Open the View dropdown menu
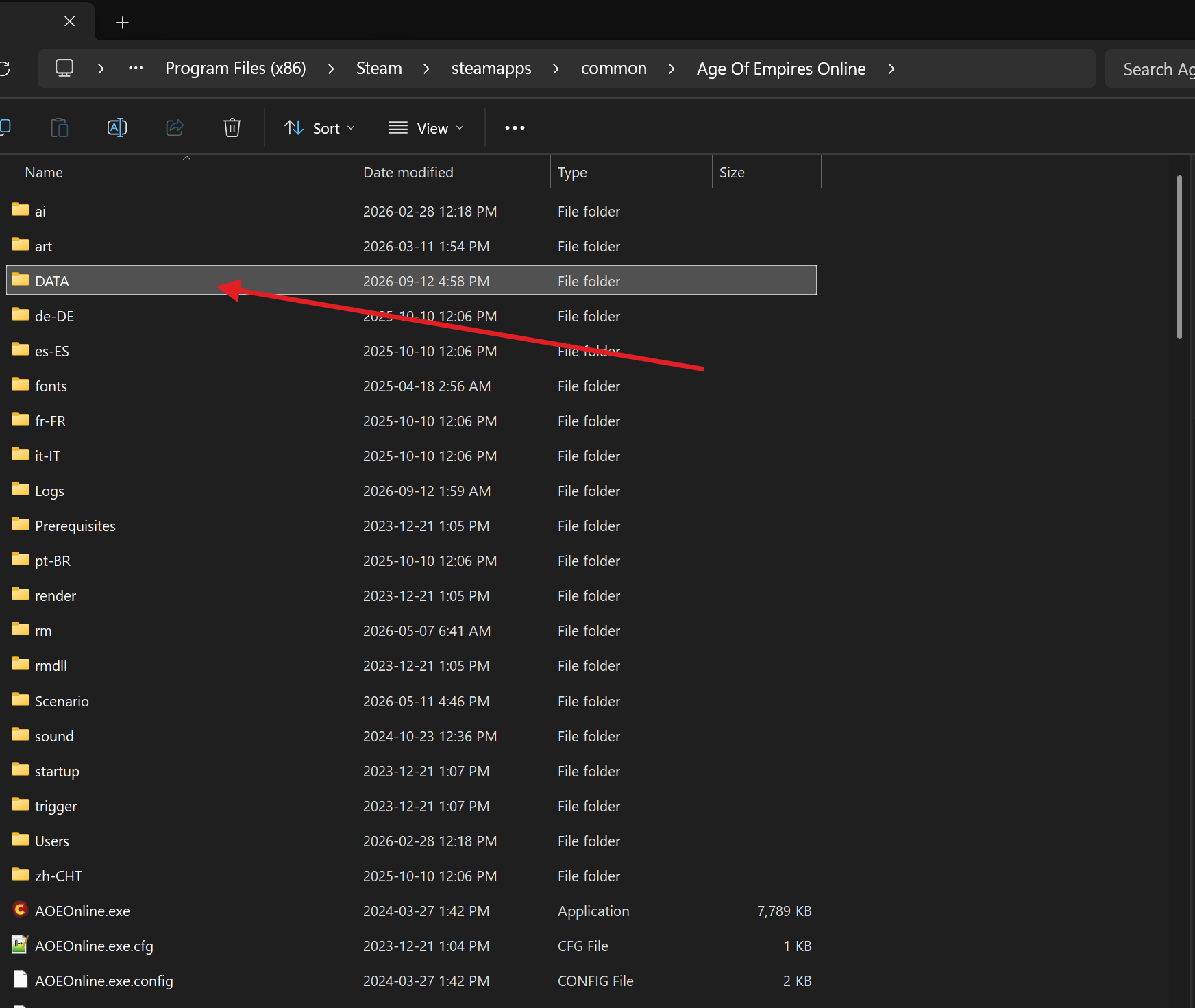The width and height of the screenshot is (1195, 1008). coord(426,128)
